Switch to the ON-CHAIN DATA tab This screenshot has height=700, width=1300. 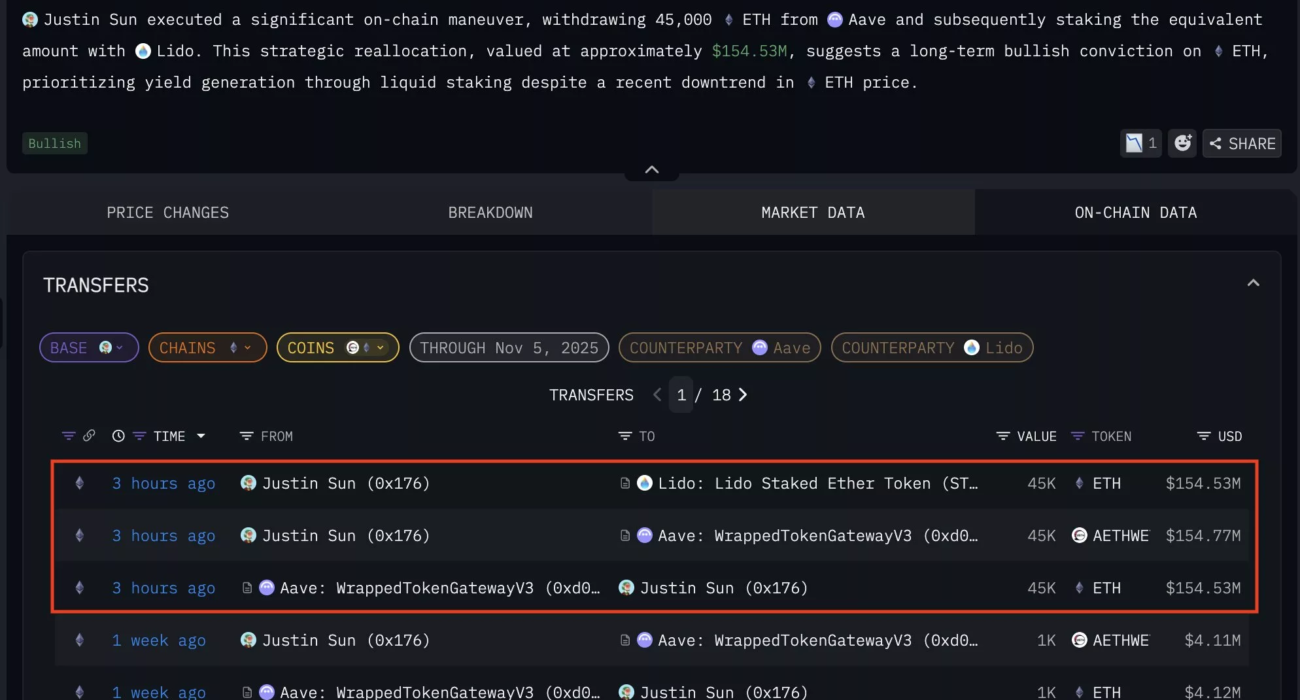[x=1135, y=212]
